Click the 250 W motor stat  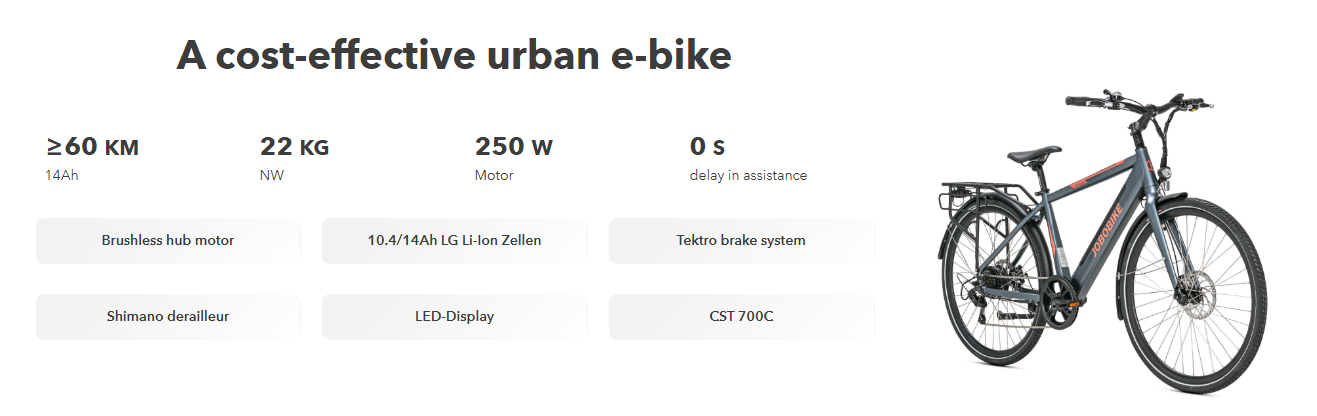click(513, 148)
